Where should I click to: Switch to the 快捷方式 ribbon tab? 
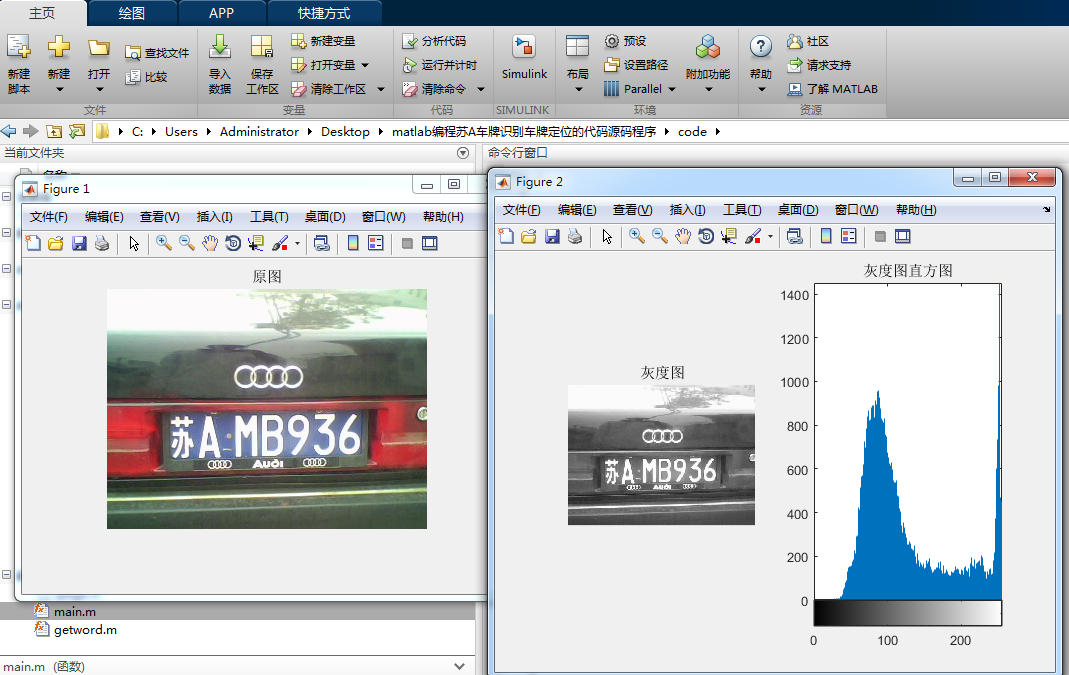click(324, 13)
